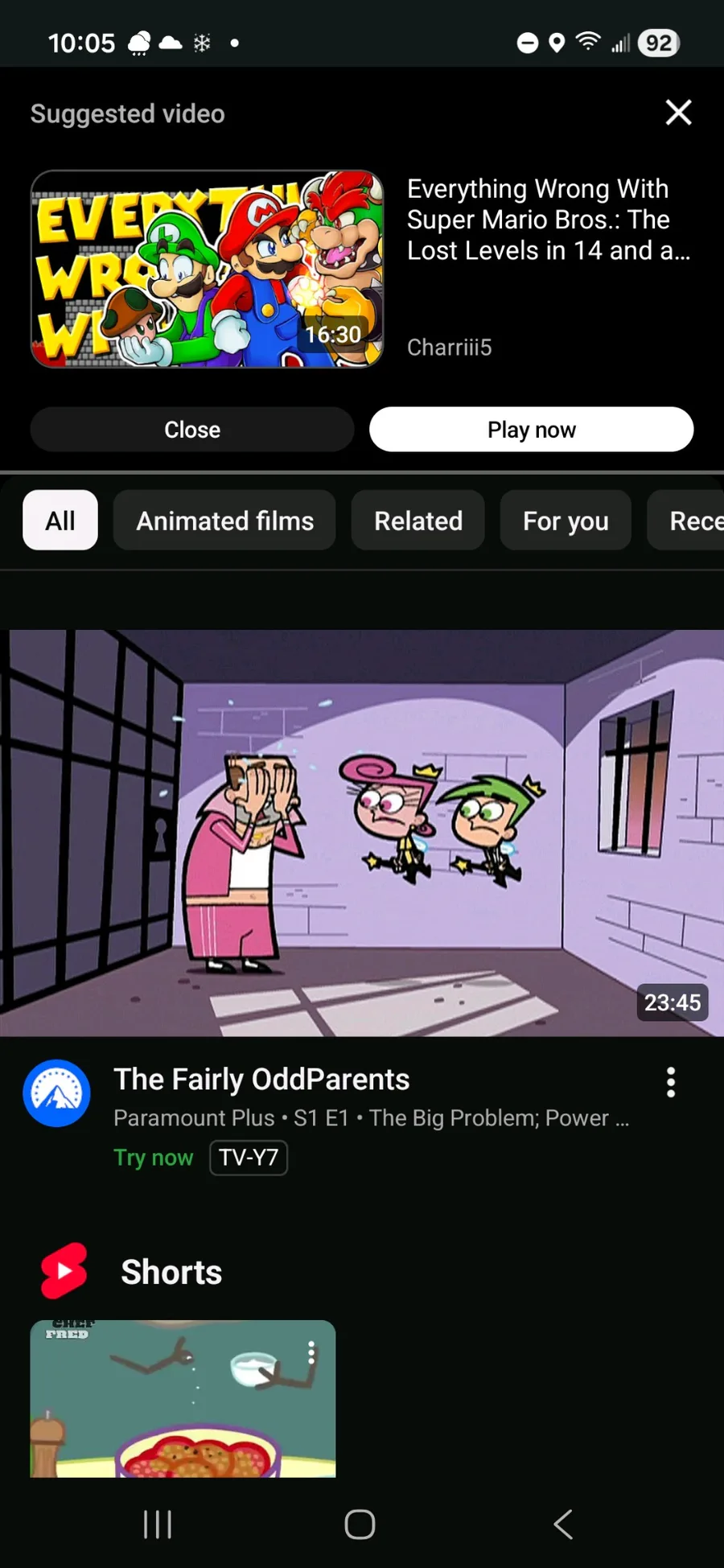Open the Everything Wrong With Mario thumbnail
Screen dimensions: 724x1568
pyautogui.click(x=207, y=269)
